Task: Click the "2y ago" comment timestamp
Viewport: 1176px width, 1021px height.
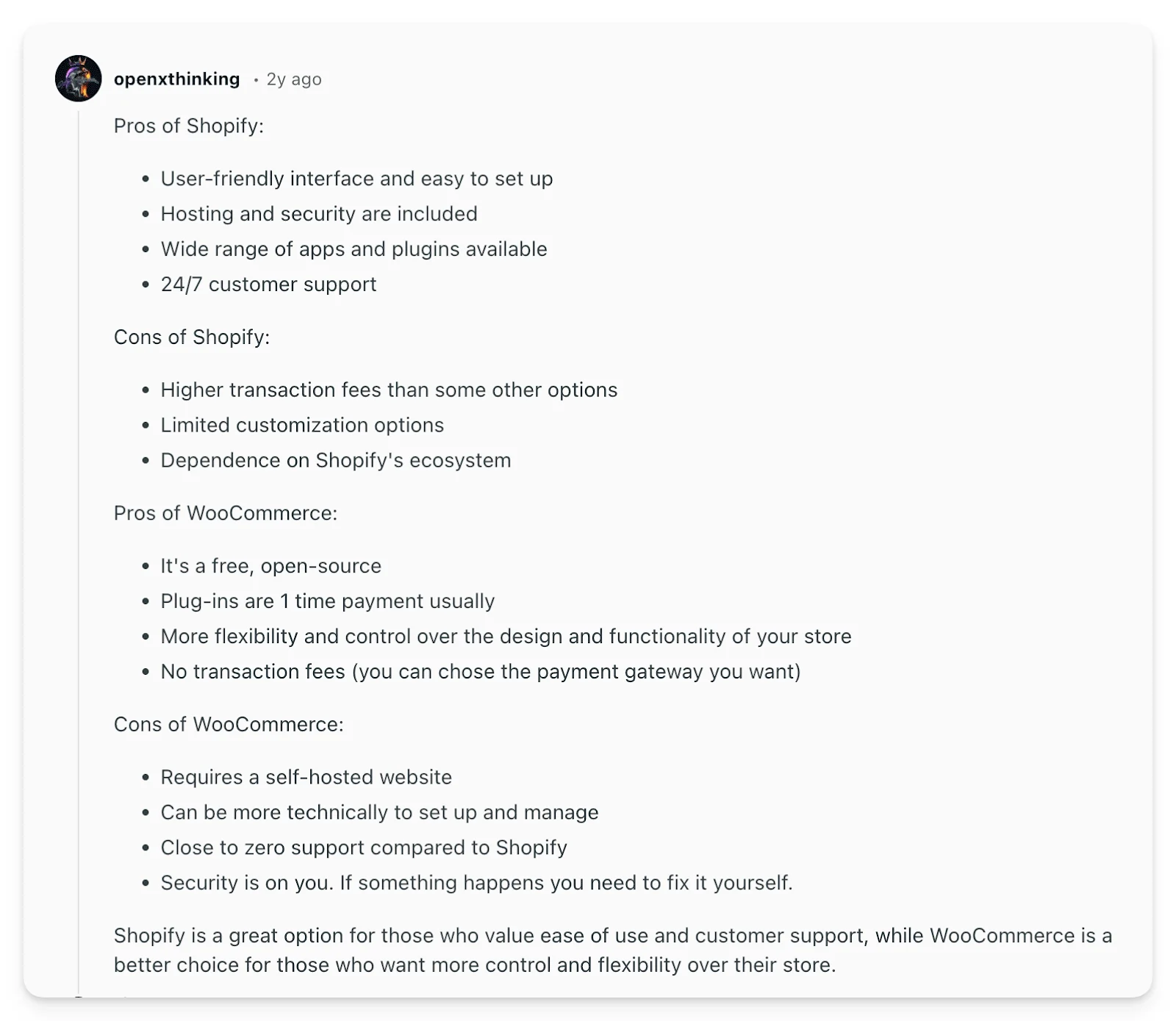Action: [293, 79]
